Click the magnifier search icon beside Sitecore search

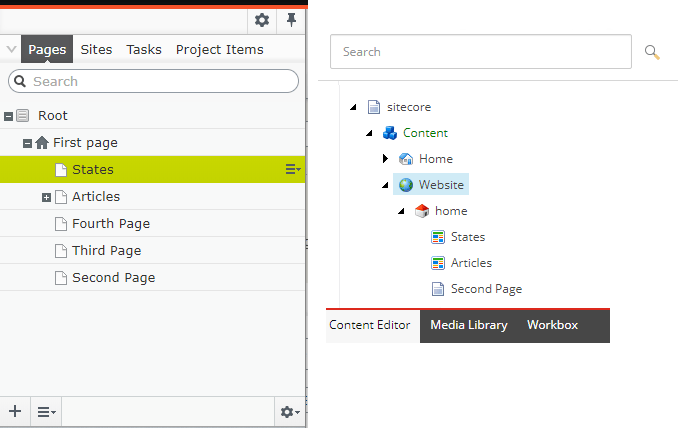coord(652,52)
